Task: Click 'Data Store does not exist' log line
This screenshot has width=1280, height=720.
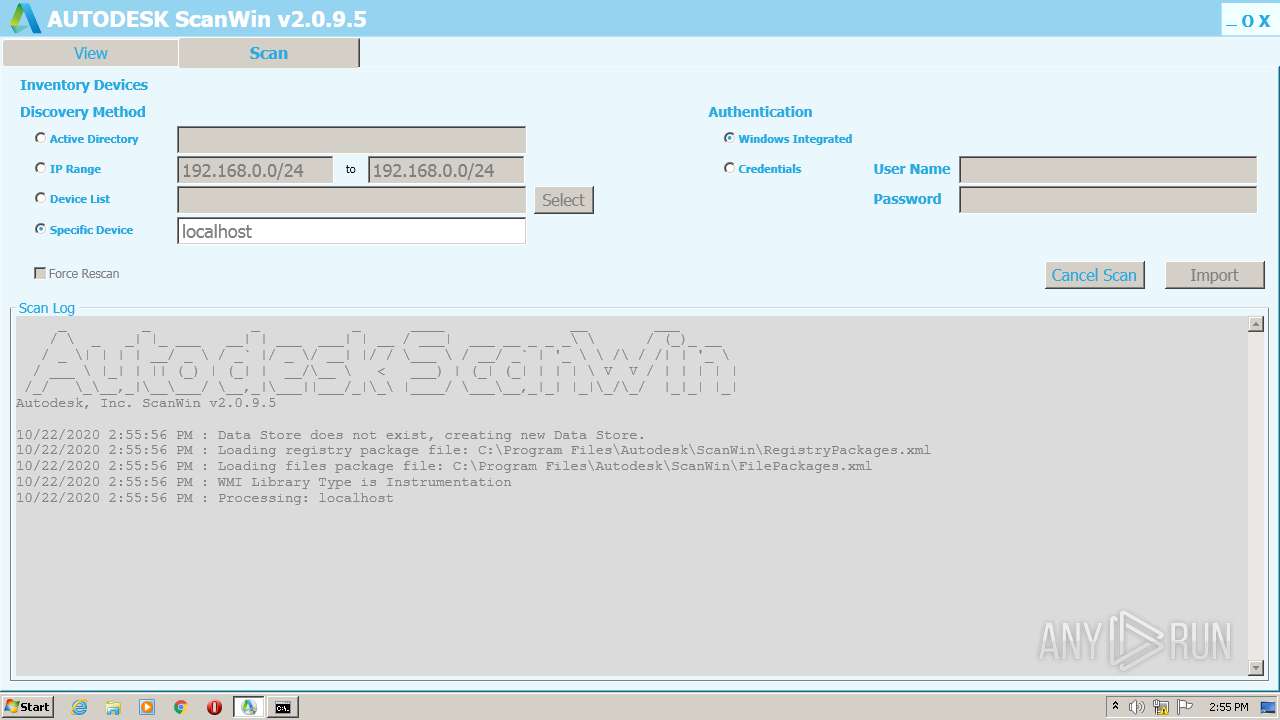Action: (x=331, y=435)
